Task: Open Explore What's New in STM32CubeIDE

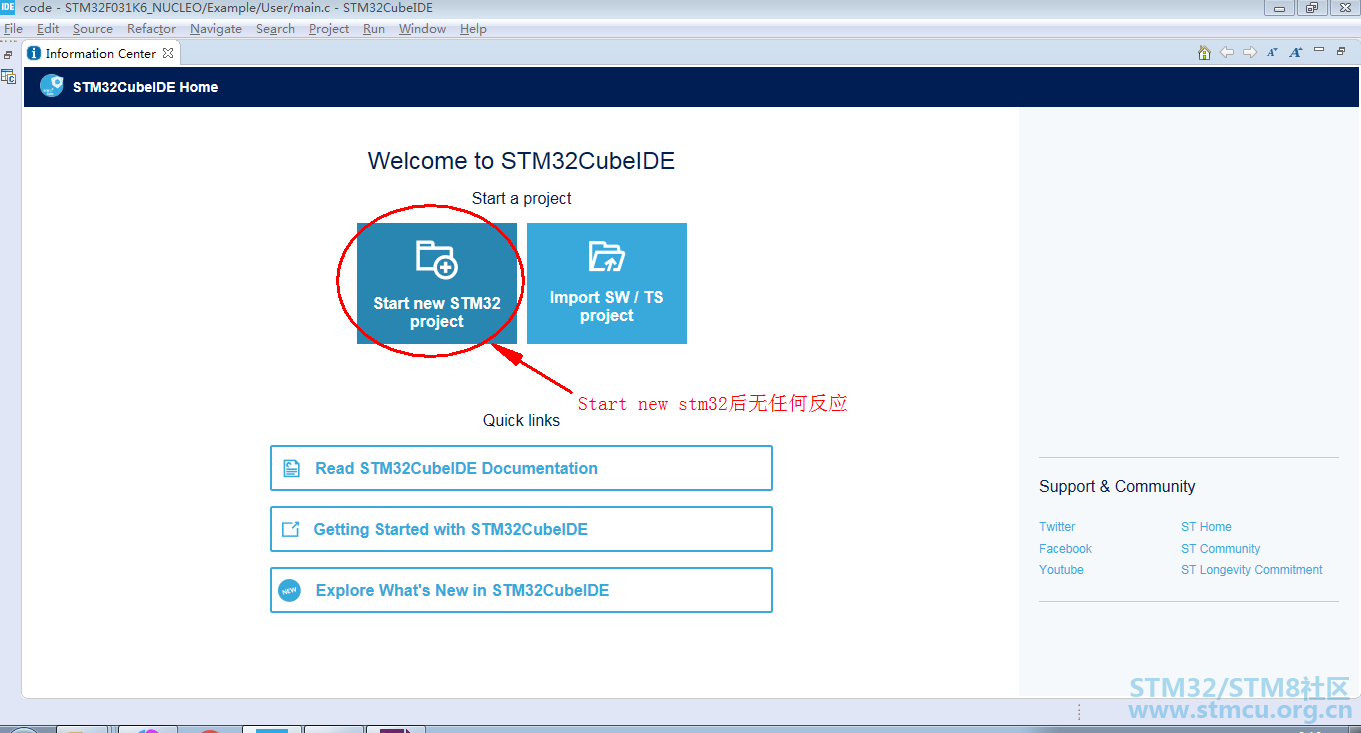Action: (x=521, y=590)
